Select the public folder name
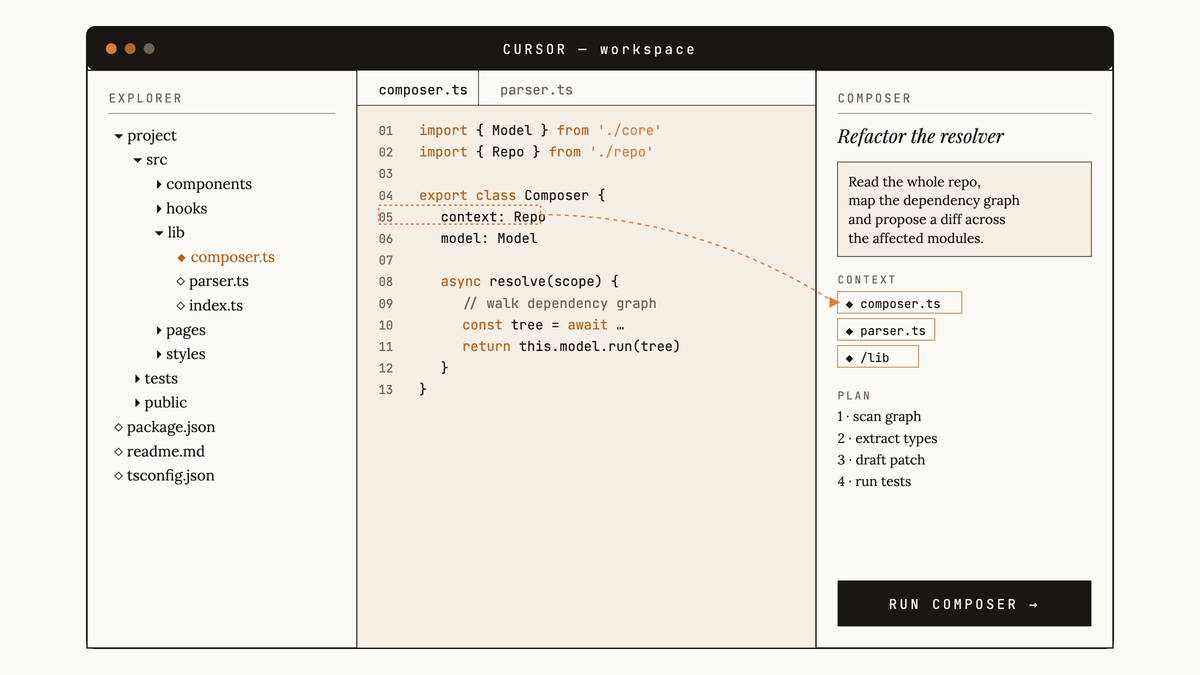This screenshot has width=1200, height=675. click(x=166, y=403)
